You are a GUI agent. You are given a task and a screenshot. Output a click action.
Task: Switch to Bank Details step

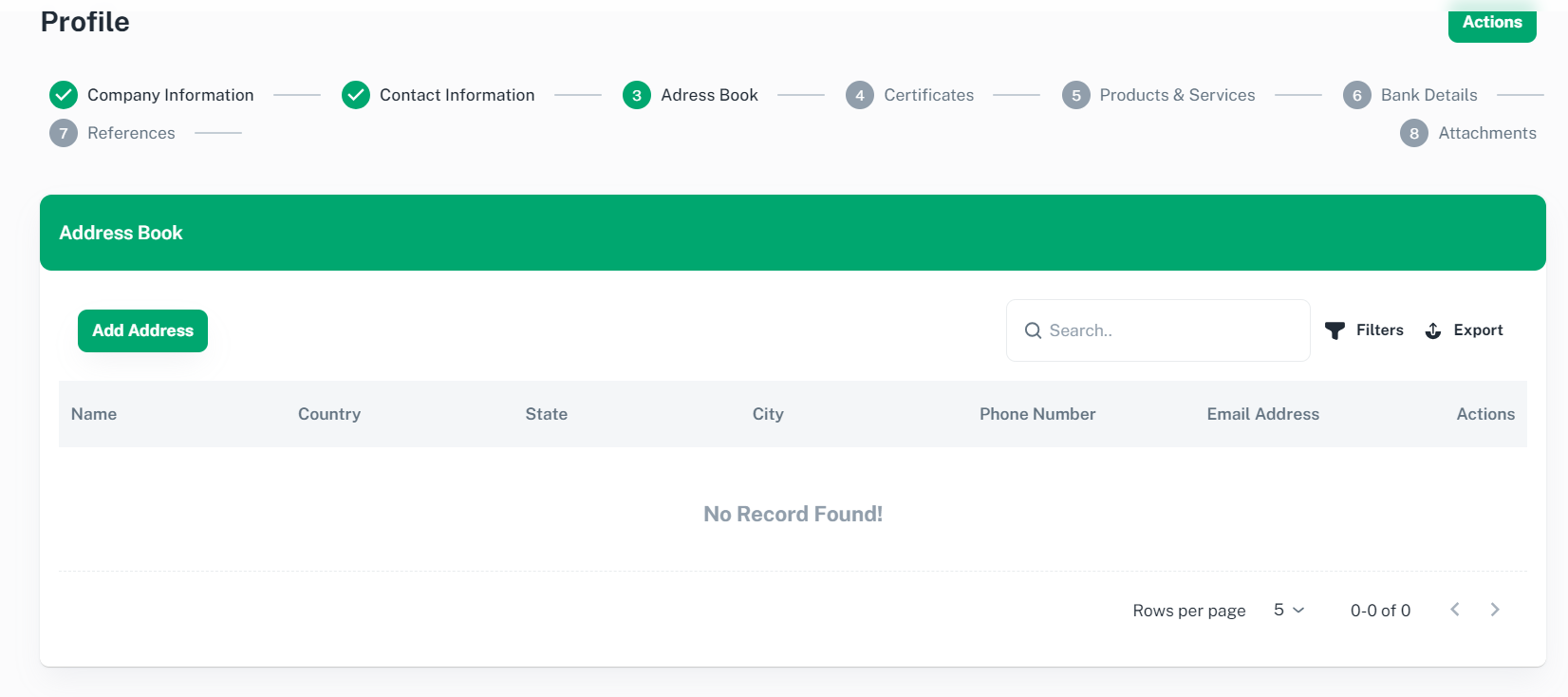1428,95
